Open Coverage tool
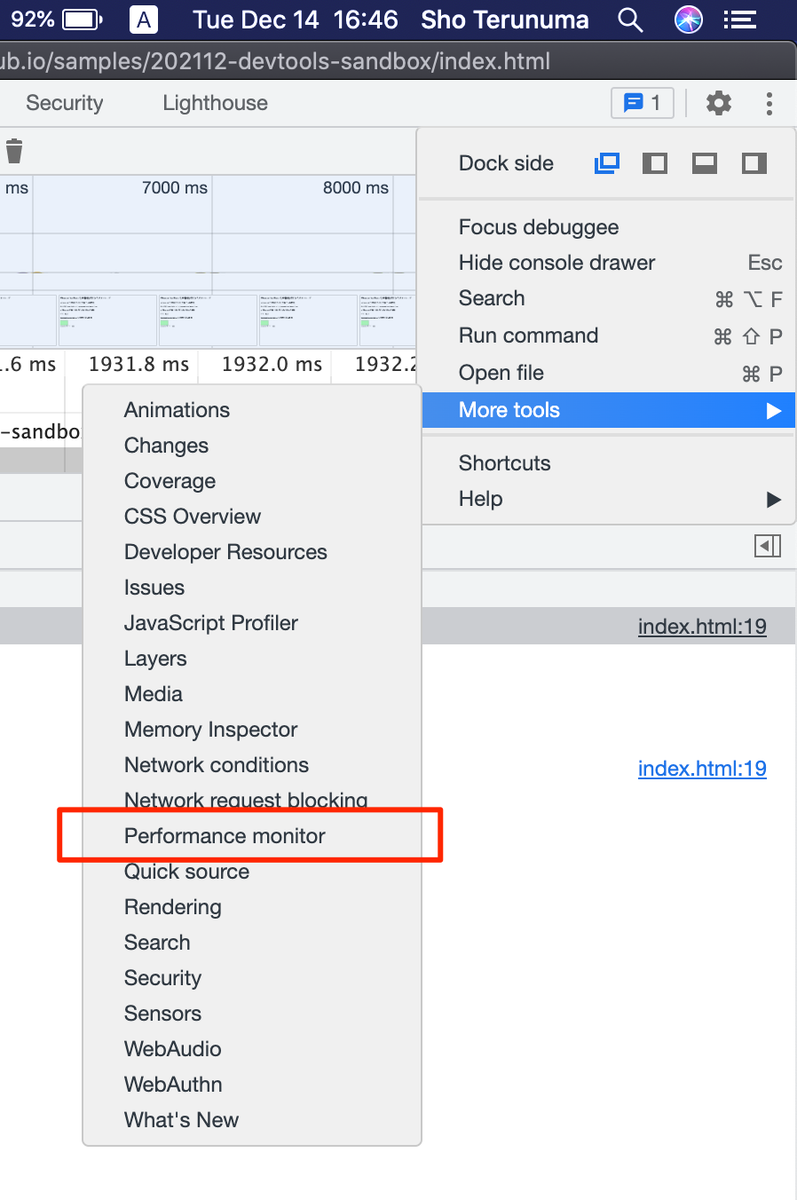 252,481
